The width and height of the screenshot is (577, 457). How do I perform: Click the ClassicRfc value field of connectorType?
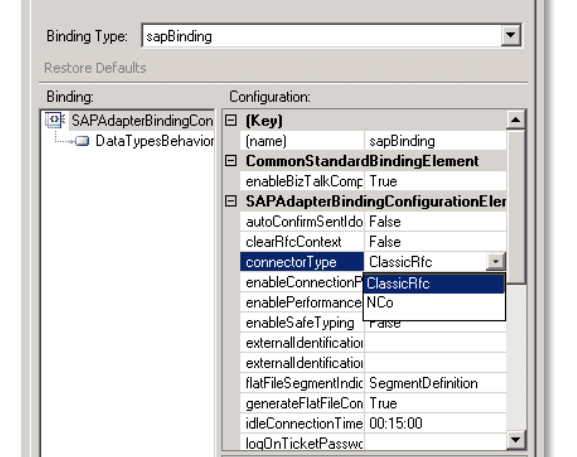point(425,262)
